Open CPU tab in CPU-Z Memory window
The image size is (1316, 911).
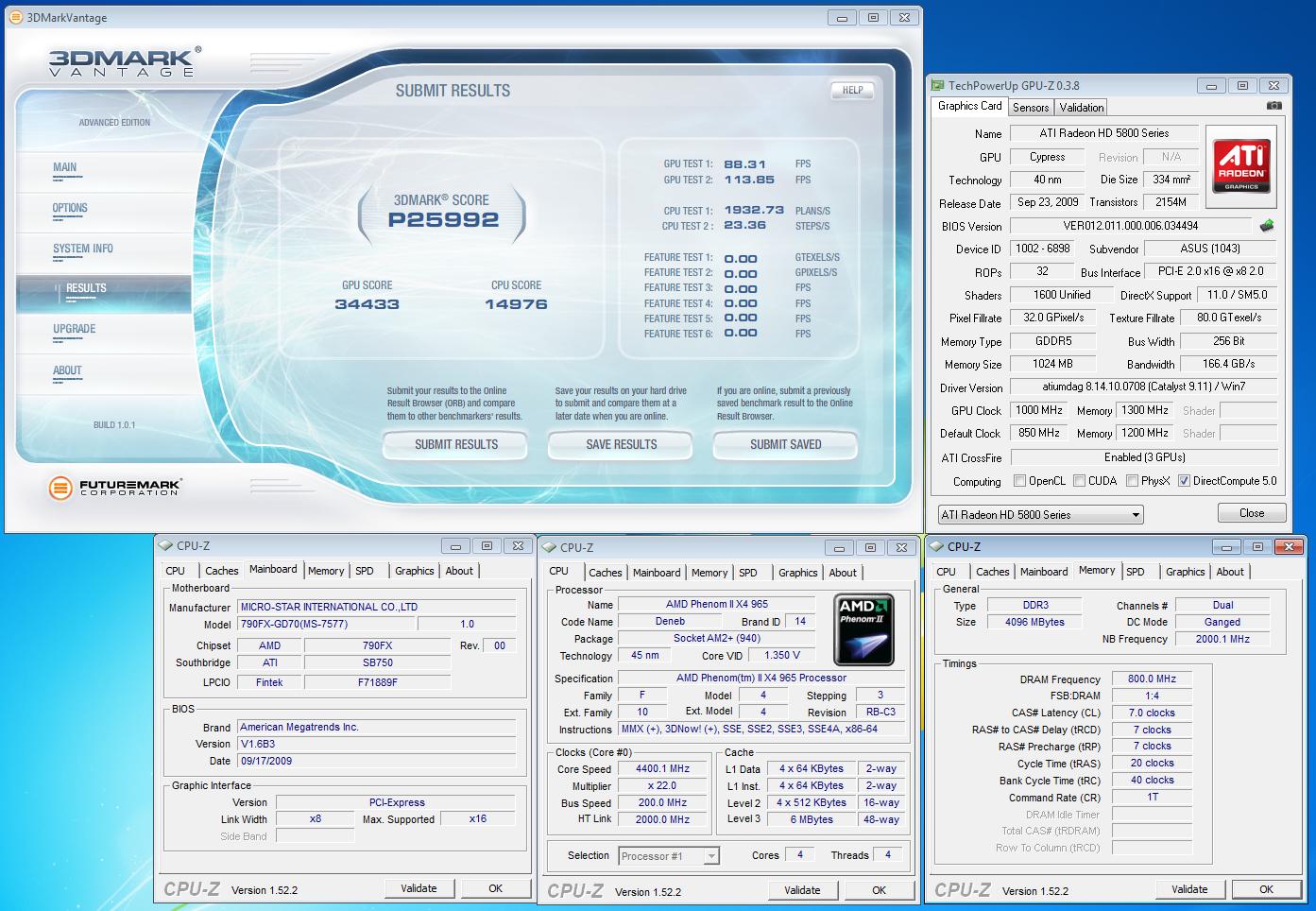946,572
